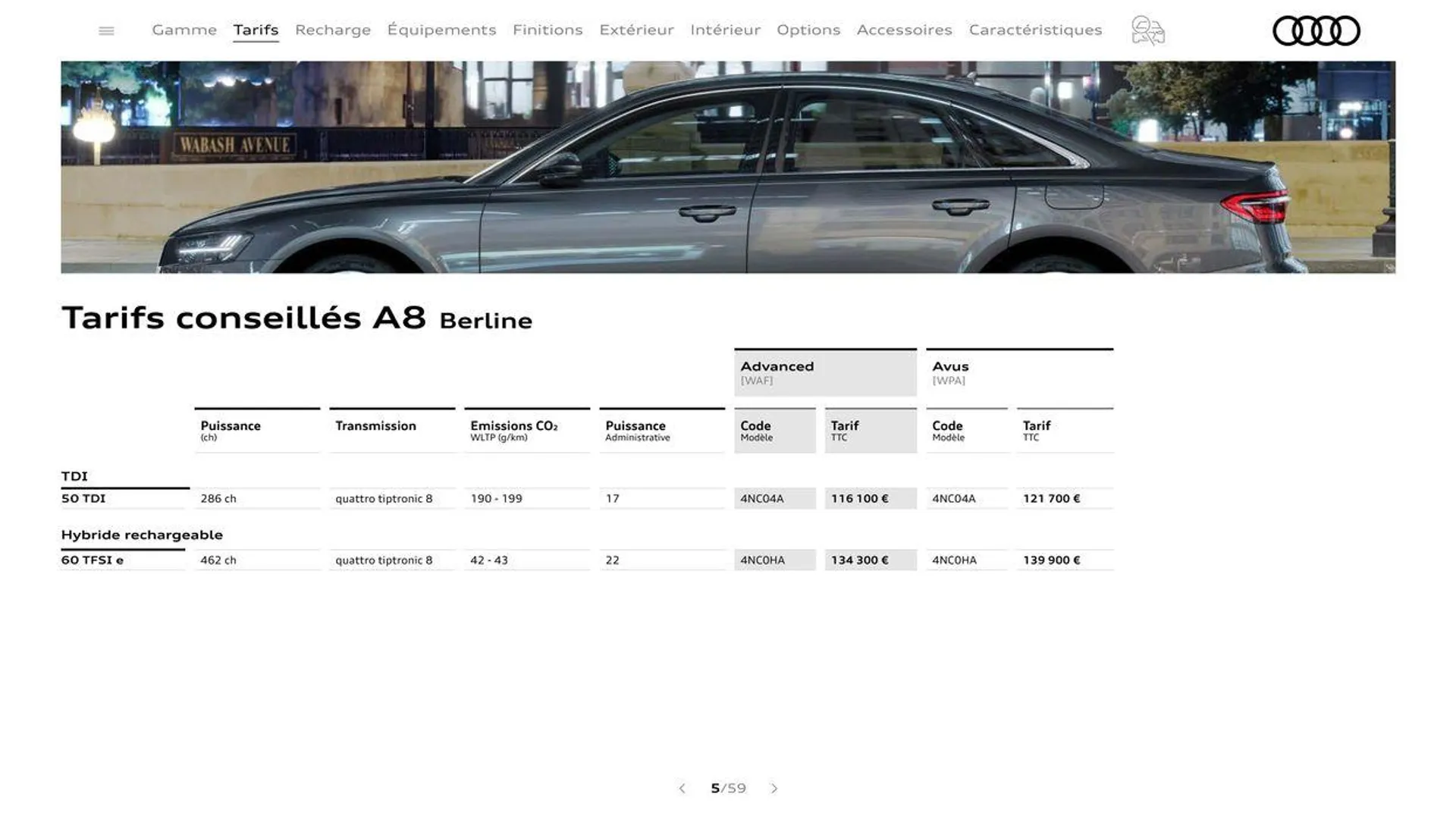This screenshot has width=1456, height=819.
Task: Click the Avus 4NC0HA model code
Action: [x=954, y=560]
